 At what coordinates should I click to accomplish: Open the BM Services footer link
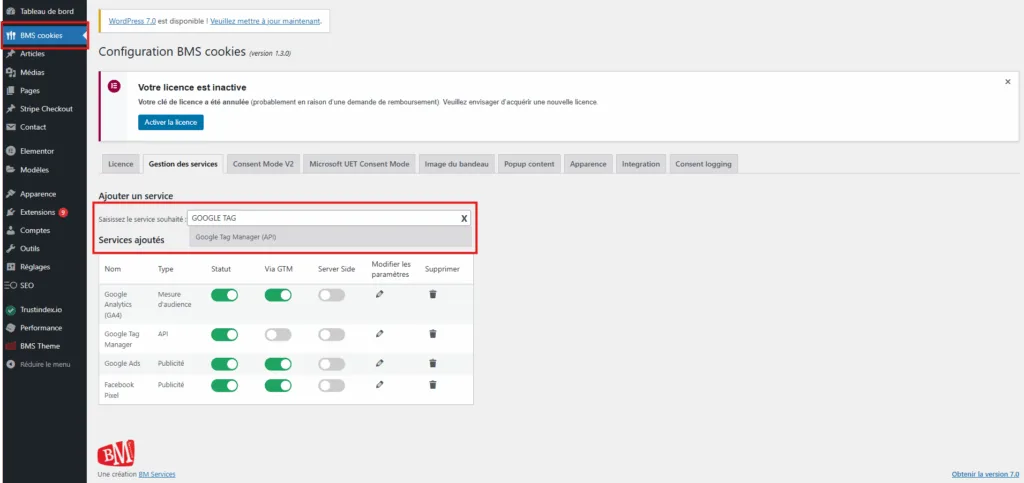[x=157, y=474]
